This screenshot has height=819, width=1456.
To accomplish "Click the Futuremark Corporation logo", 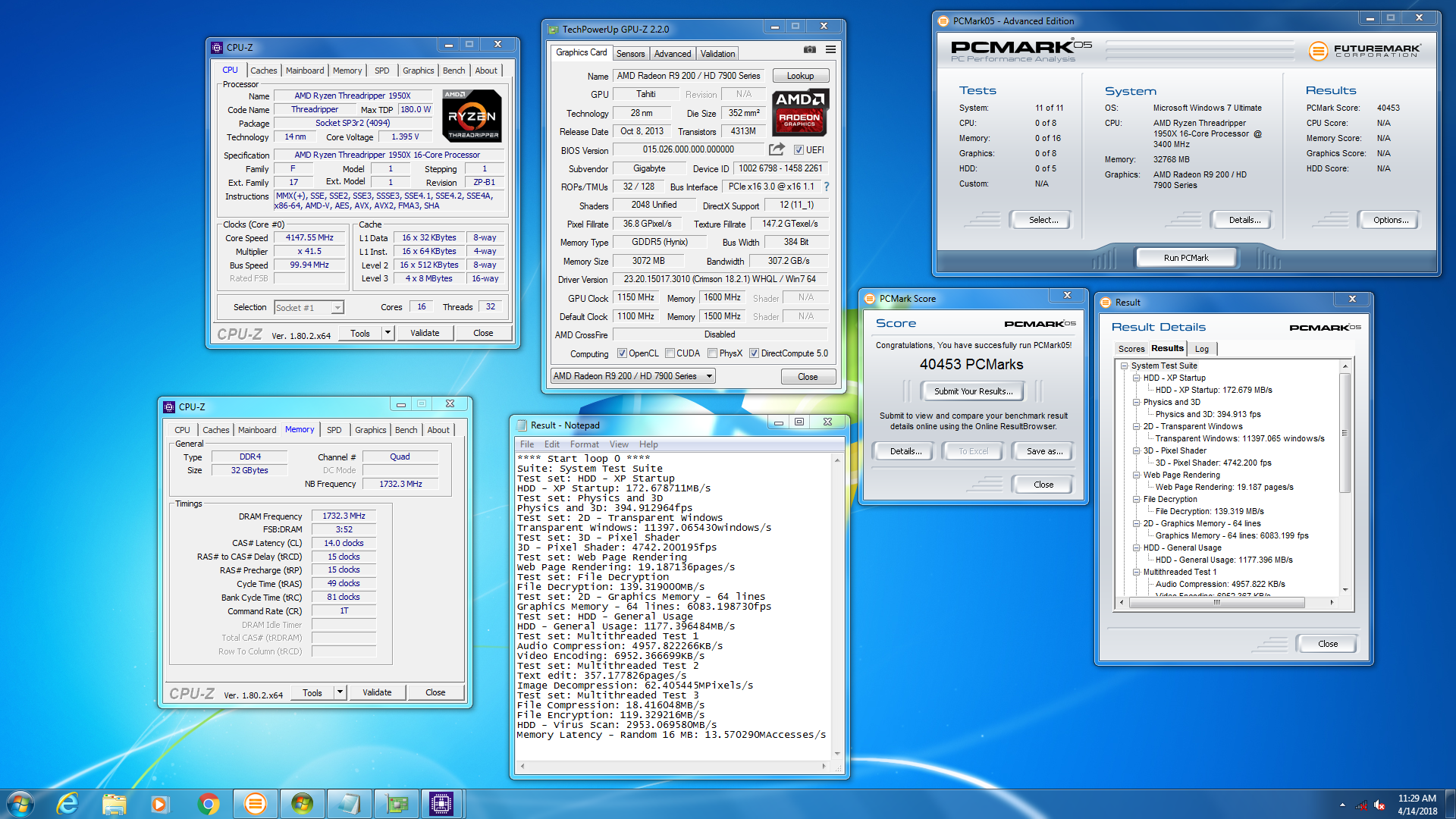I will [x=1364, y=51].
